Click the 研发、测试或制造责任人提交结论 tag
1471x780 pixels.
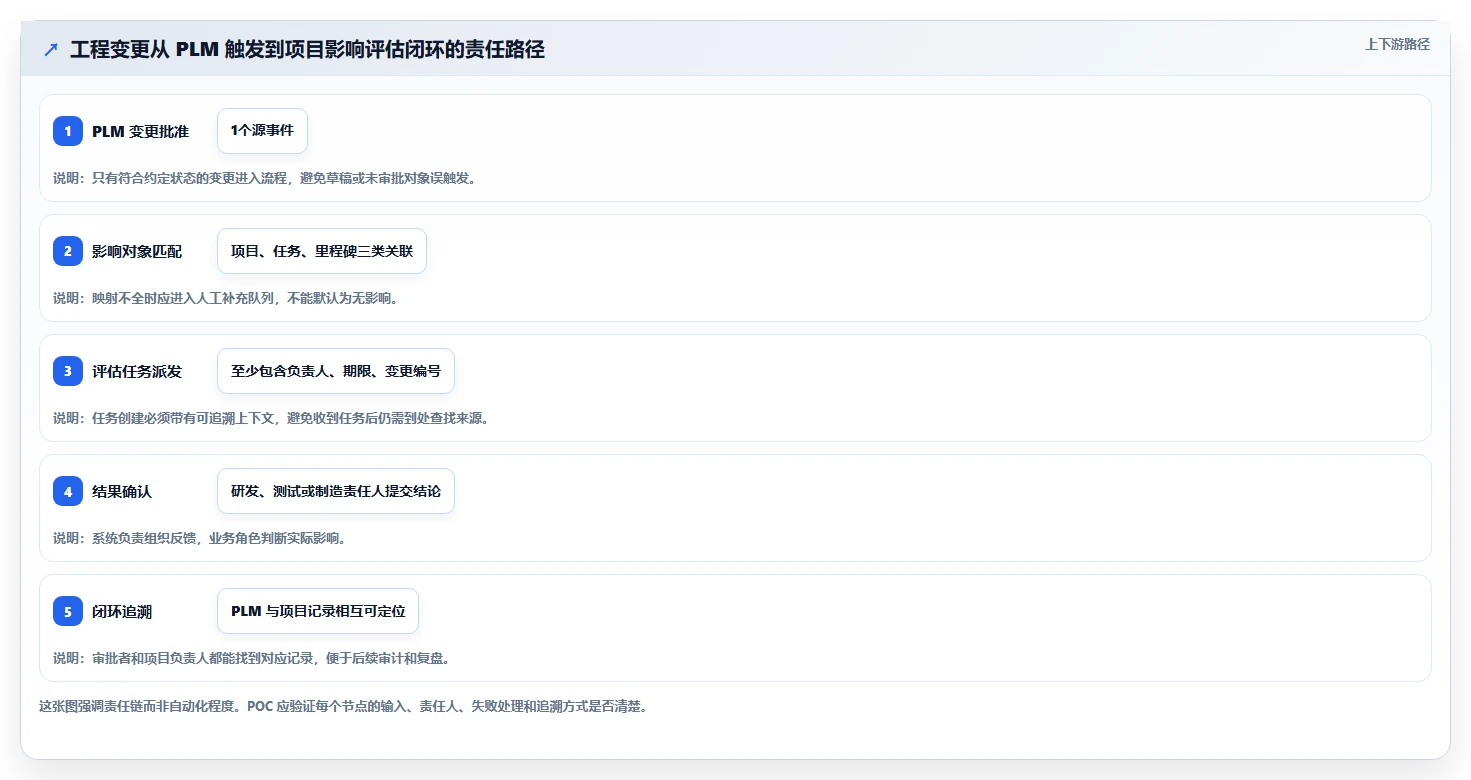(x=336, y=491)
